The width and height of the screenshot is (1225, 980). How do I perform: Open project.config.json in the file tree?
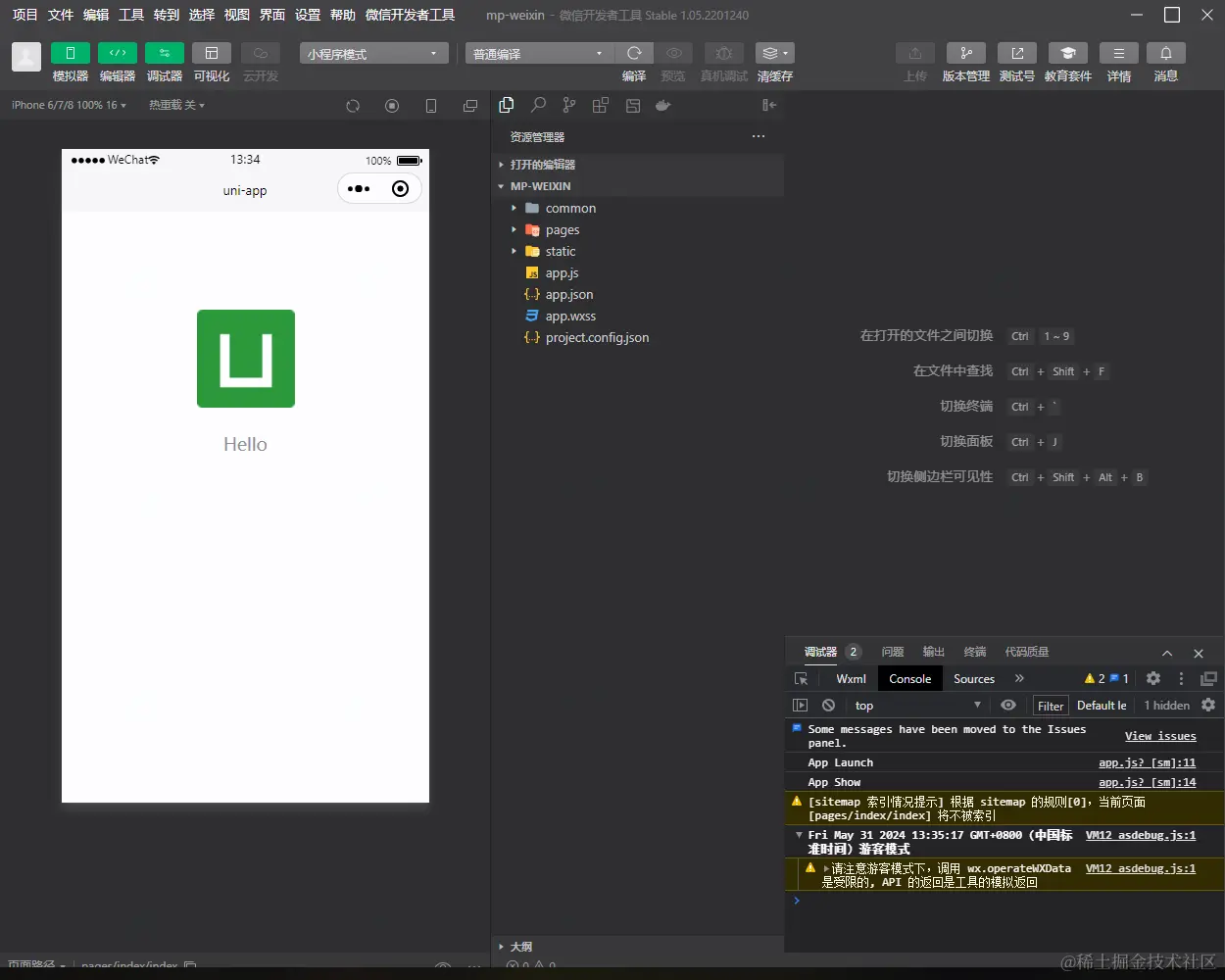(597, 338)
